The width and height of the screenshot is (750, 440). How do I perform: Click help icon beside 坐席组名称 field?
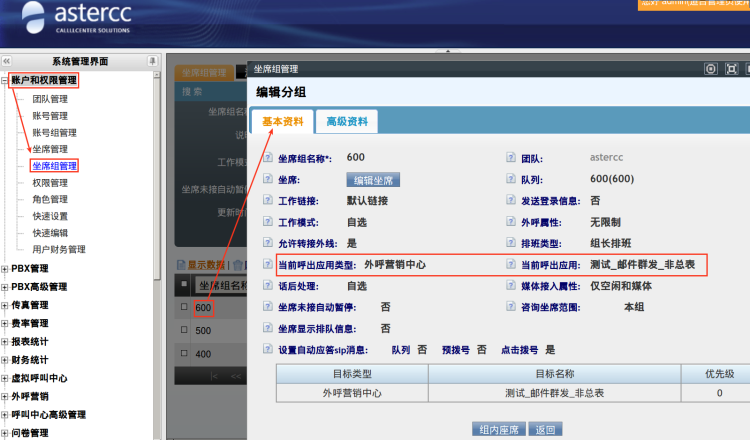click(267, 158)
